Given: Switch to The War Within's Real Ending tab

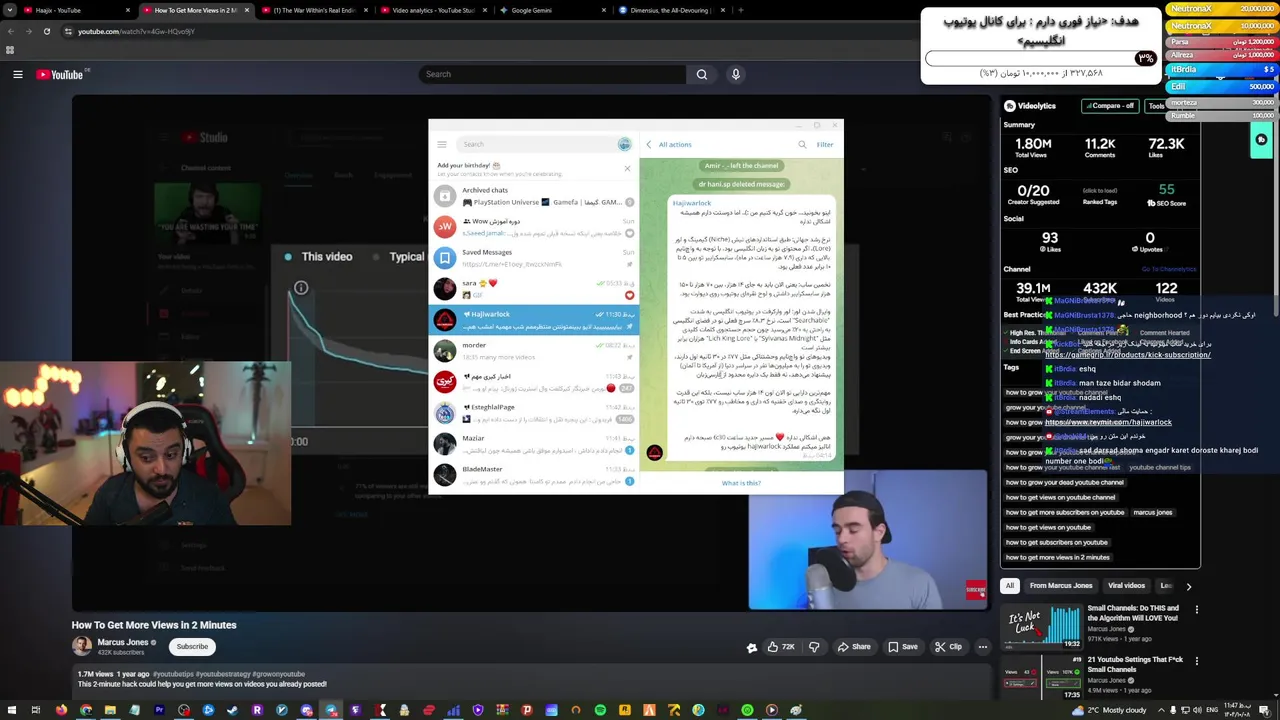Looking at the screenshot, I should pyautogui.click(x=314, y=10).
